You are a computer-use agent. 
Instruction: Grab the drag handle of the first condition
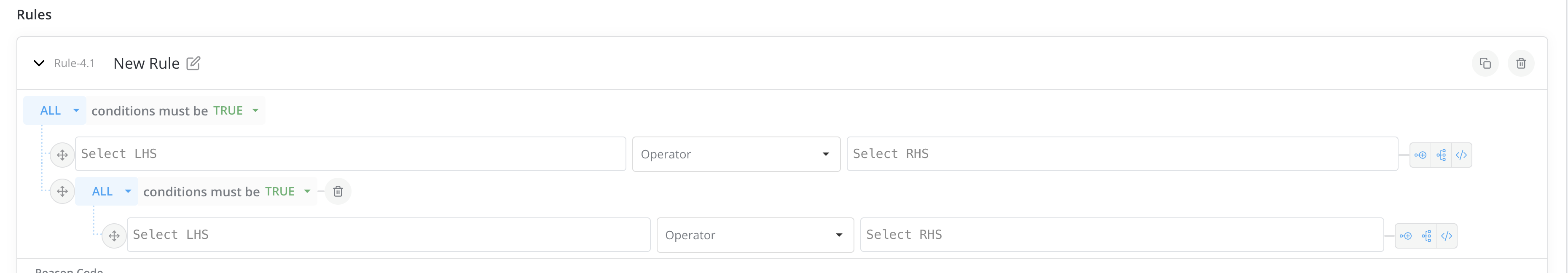pos(62,155)
